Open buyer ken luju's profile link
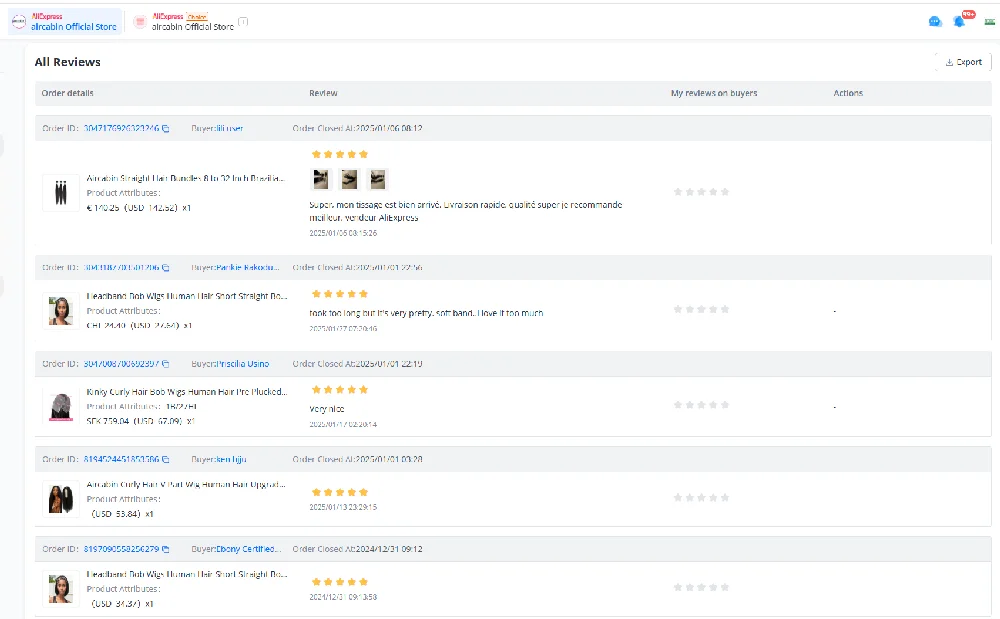Viewport: 1000px width, 619px height. point(231,460)
